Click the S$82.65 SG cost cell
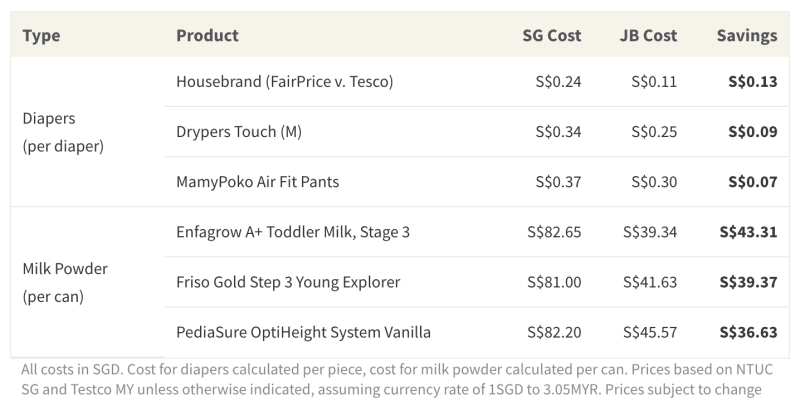Screen dimensions: 800x410 point(554,232)
